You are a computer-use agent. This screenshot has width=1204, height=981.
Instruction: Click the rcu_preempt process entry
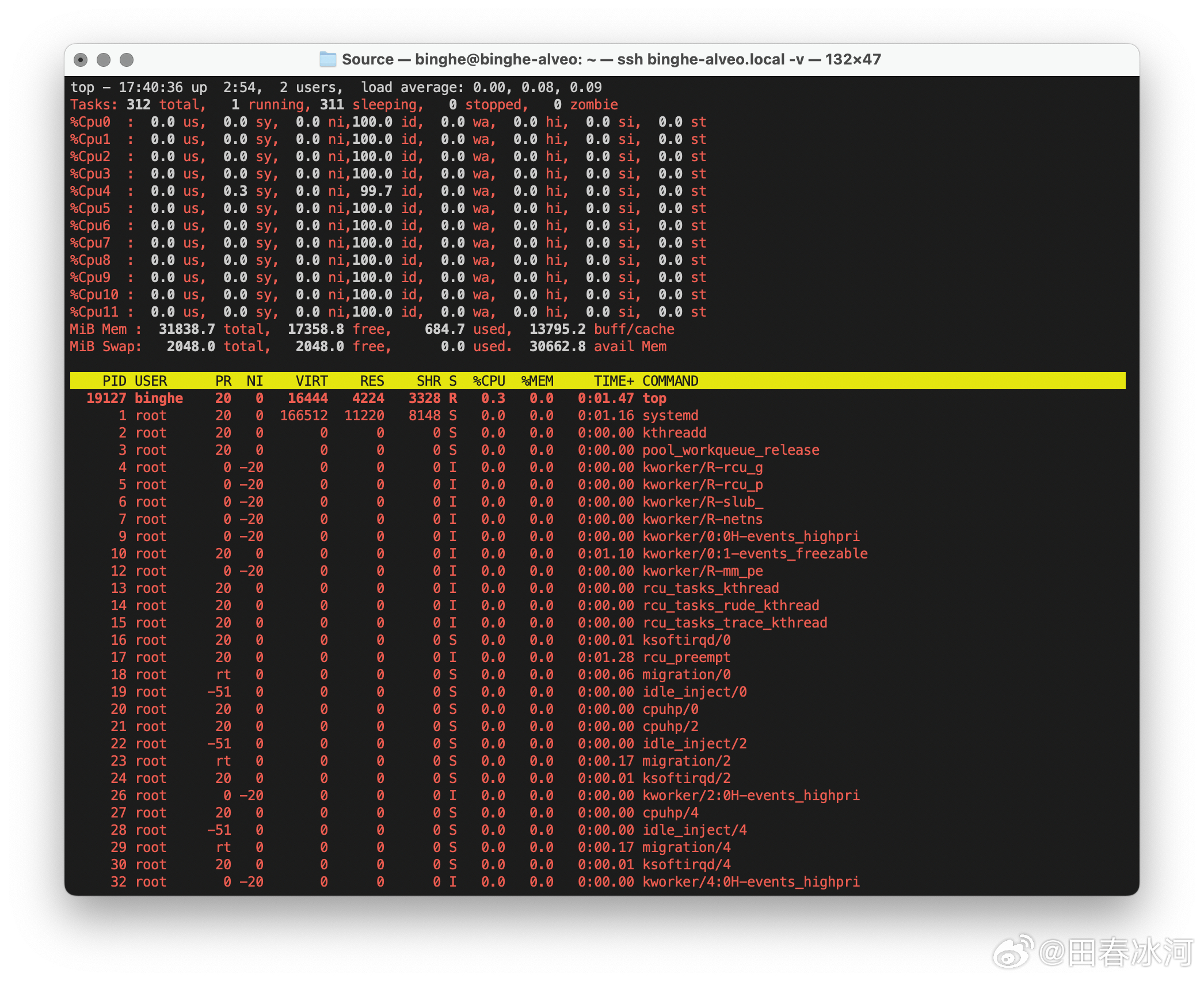point(685,657)
